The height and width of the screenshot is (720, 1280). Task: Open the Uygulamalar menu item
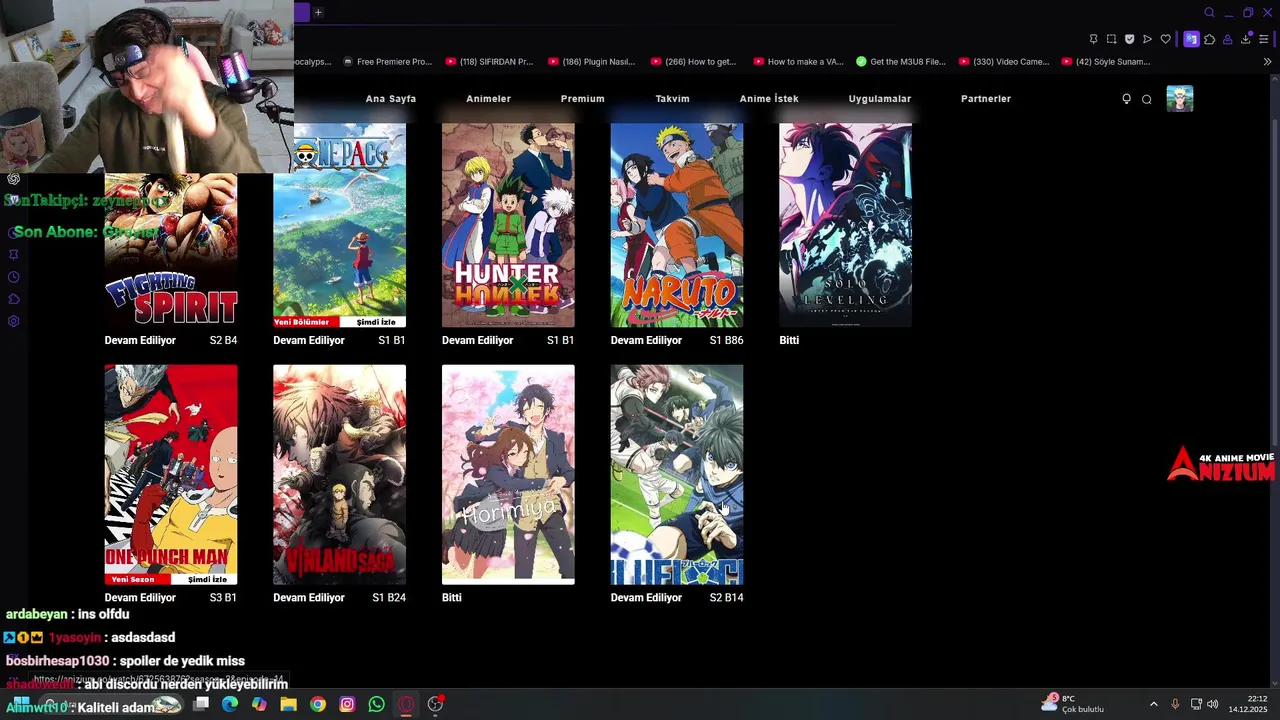[x=880, y=99]
